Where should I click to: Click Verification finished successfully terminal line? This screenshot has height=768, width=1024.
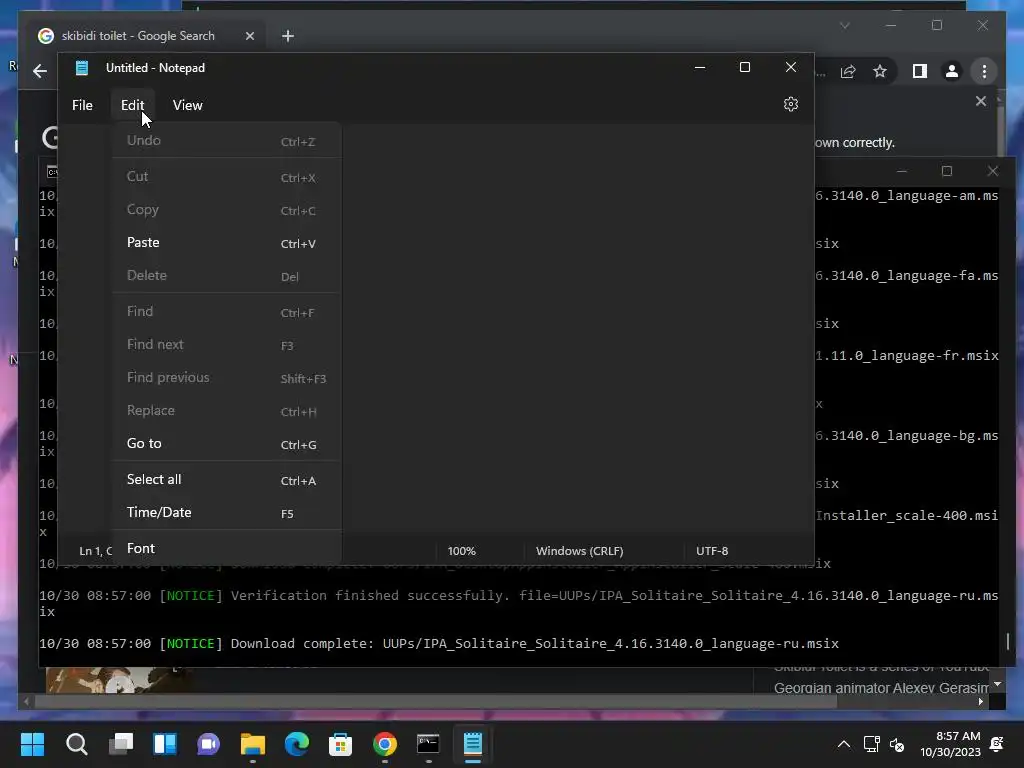click(x=519, y=603)
